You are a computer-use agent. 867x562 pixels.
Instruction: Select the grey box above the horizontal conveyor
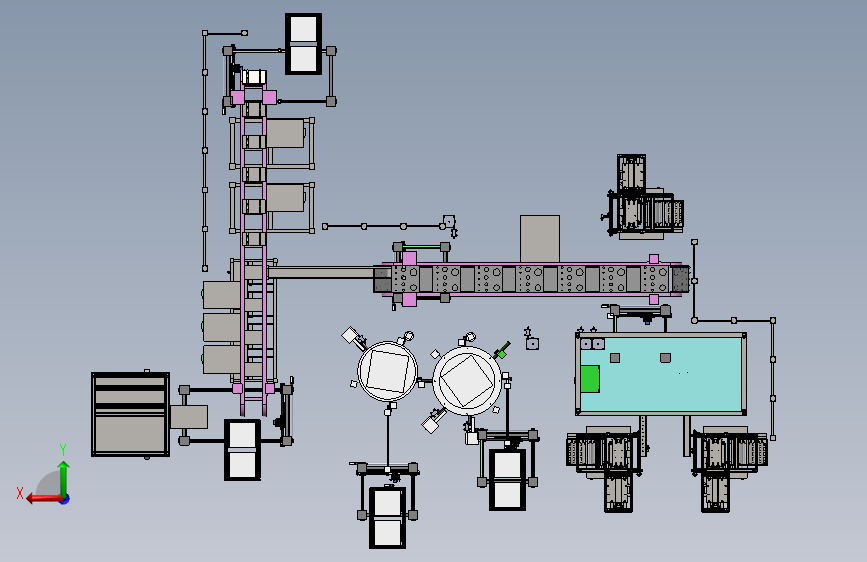coord(540,238)
